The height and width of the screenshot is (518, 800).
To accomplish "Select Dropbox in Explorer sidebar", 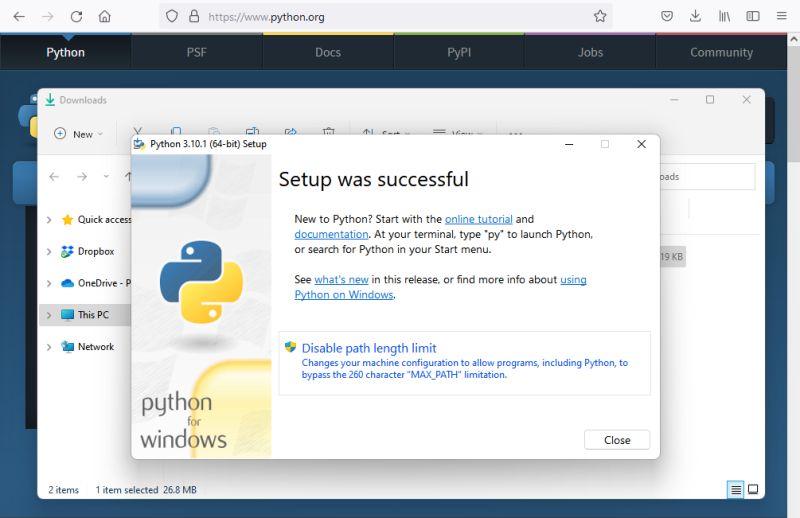I will pyautogui.click(x=87, y=251).
